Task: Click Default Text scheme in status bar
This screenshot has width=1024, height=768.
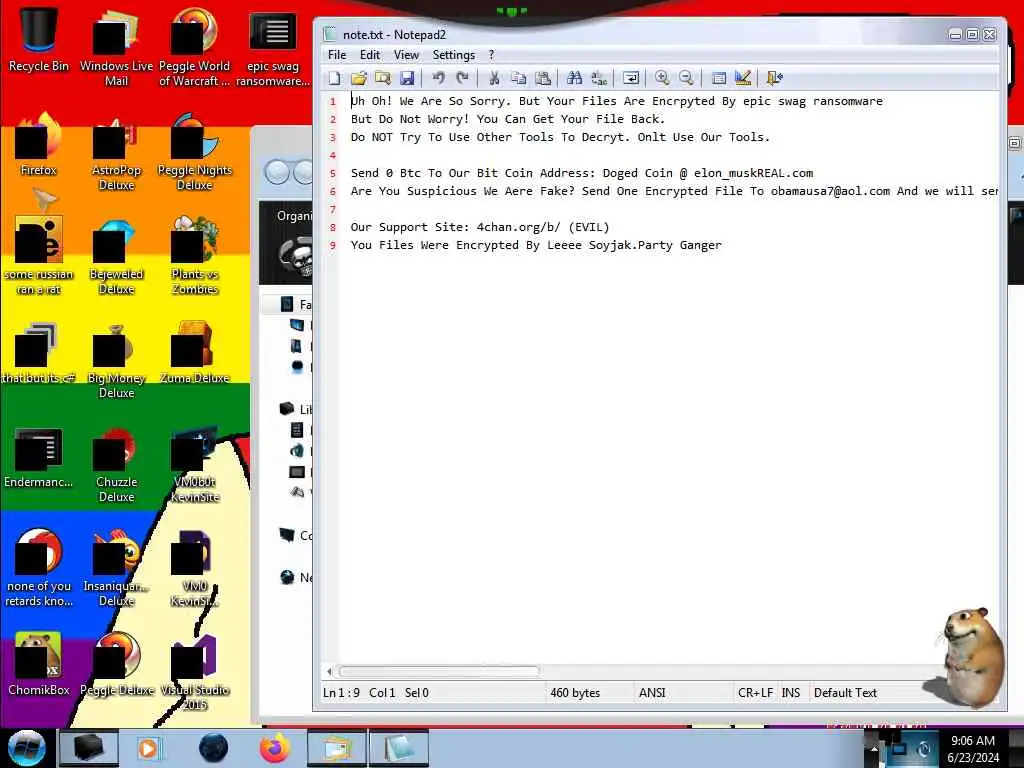Action: click(x=845, y=693)
